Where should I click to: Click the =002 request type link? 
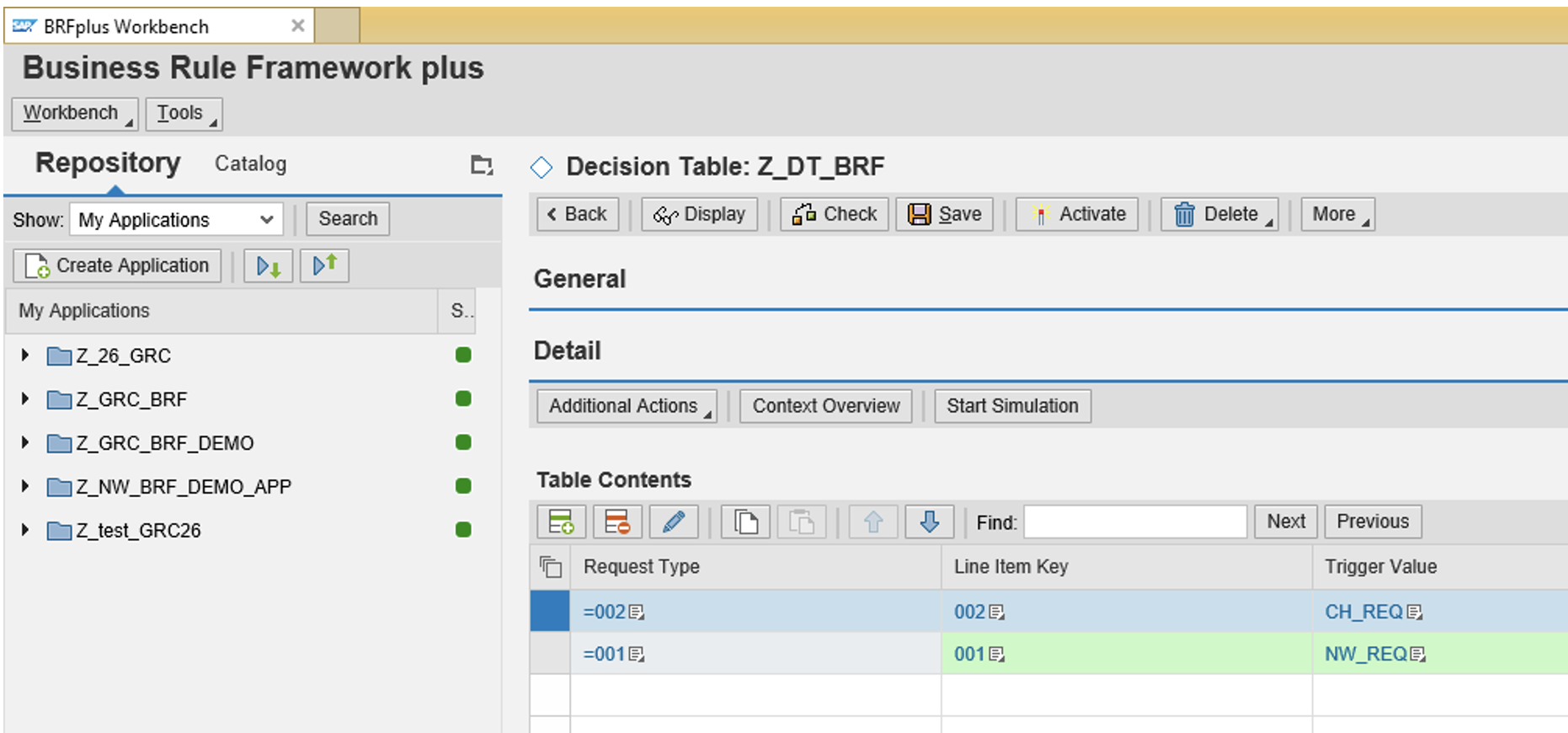click(x=605, y=613)
